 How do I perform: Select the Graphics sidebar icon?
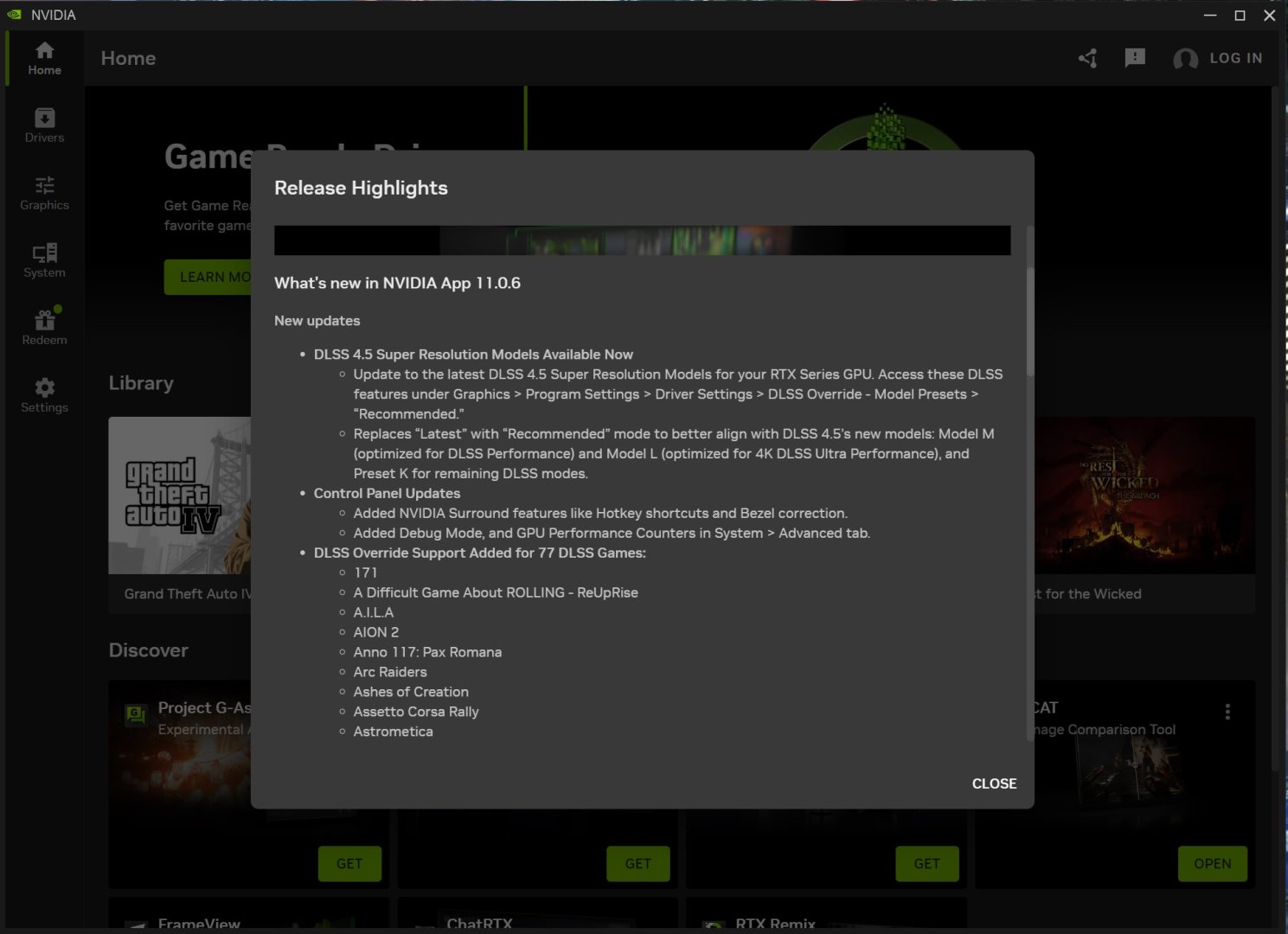pos(43,192)
